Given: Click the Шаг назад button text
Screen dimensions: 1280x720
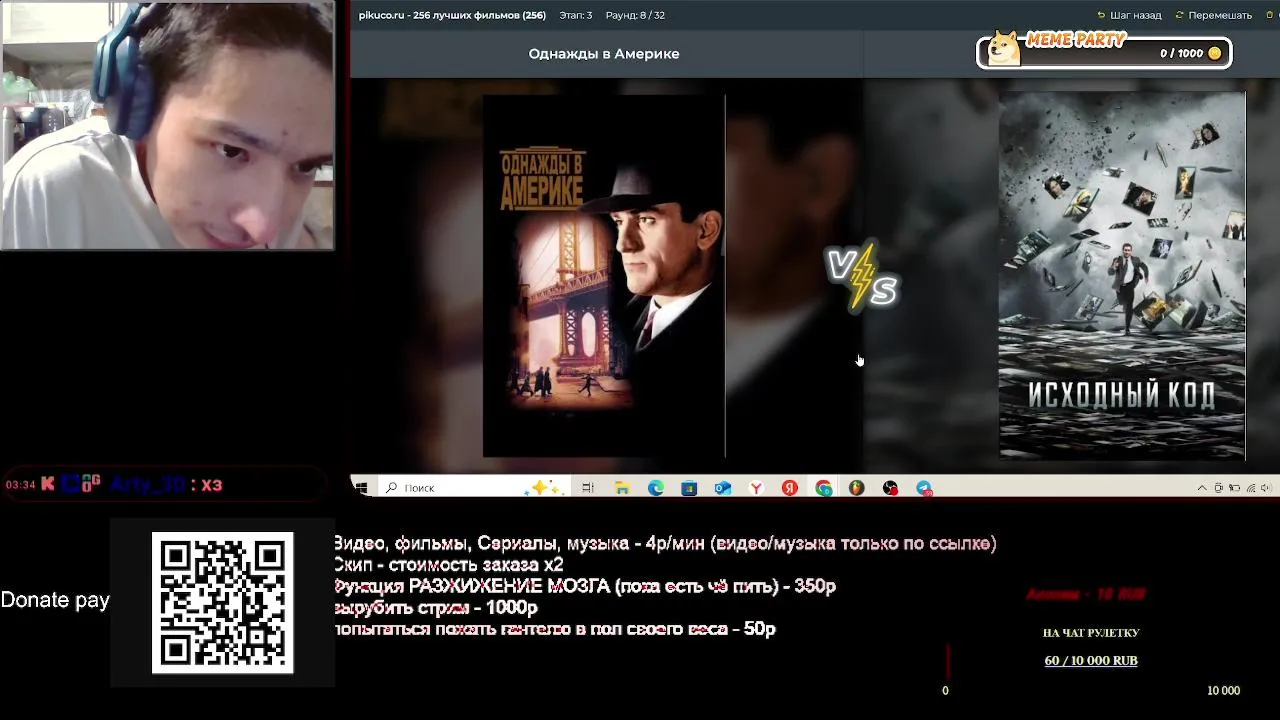Looking at the screenshot, I should point(1135,15).
